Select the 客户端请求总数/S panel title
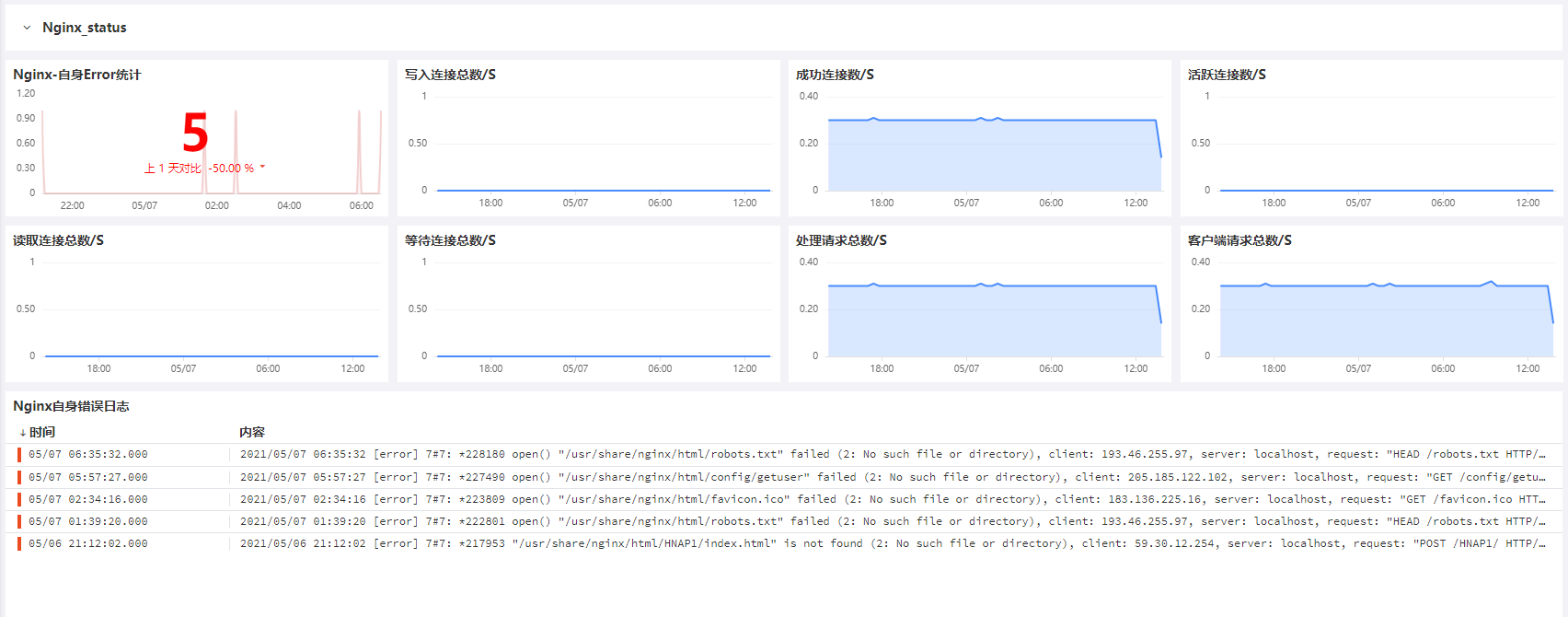The height and width of the screenshot is (617, 1568). point(1239,240)
